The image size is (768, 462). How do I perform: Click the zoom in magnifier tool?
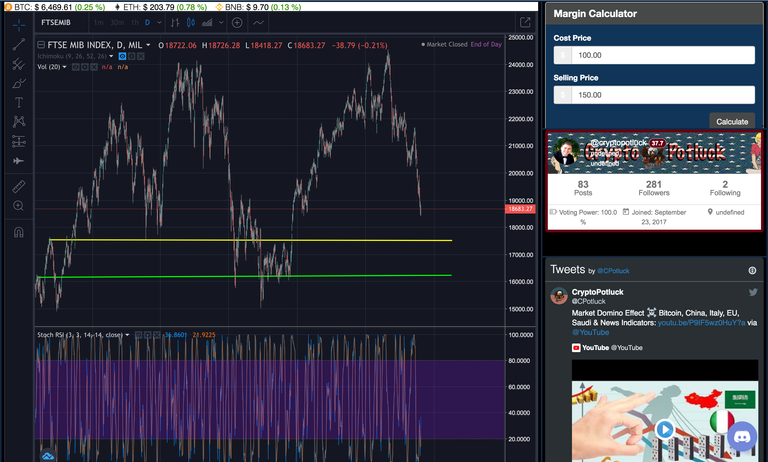[18, 205]
